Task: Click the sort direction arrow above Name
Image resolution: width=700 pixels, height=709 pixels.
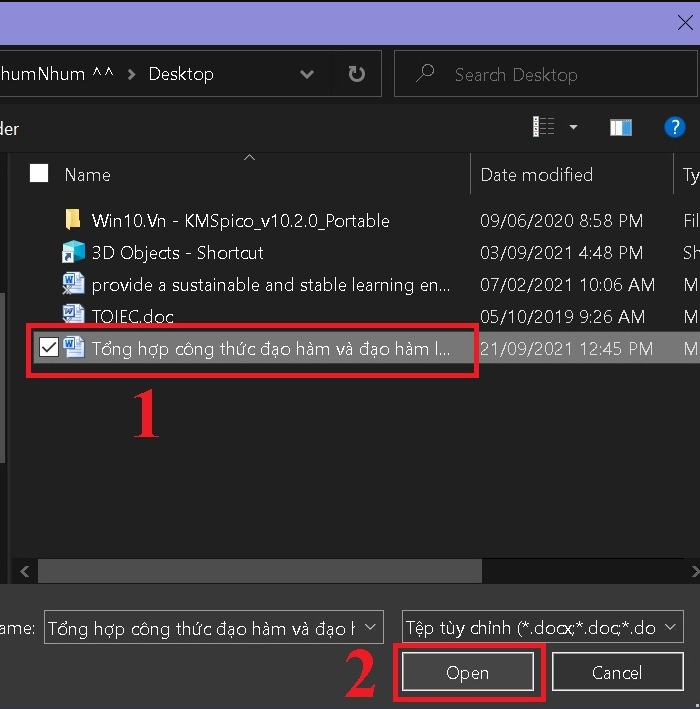Action: [249, 157]
